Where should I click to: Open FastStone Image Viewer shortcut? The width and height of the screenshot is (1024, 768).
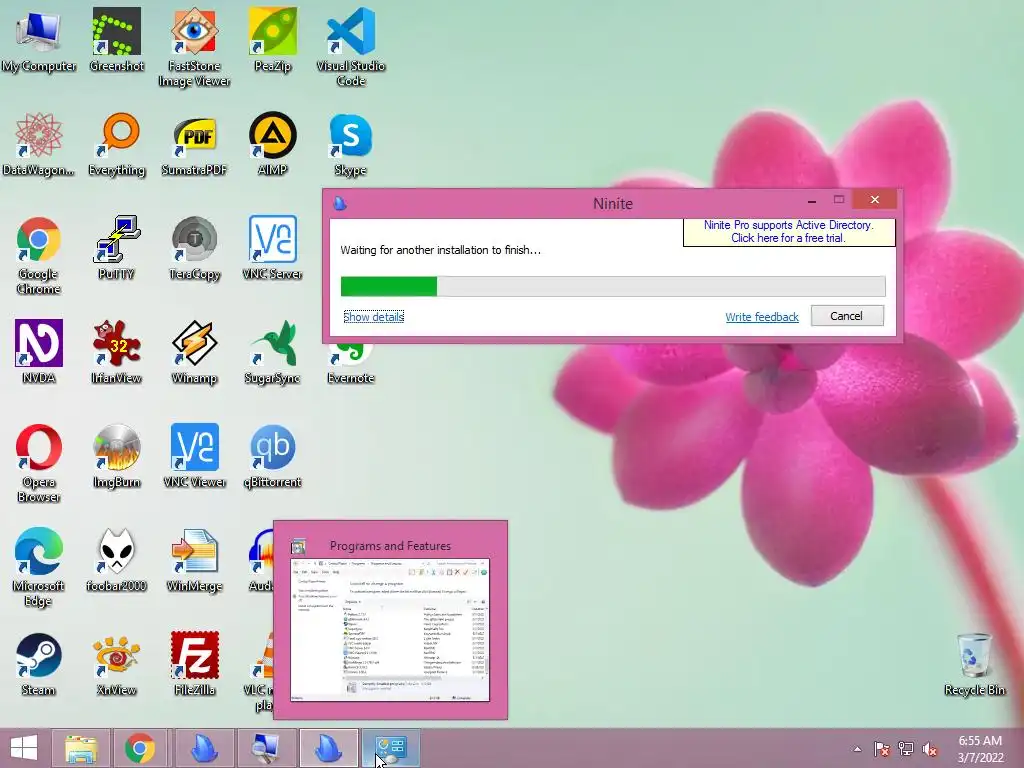pos(194,47)
